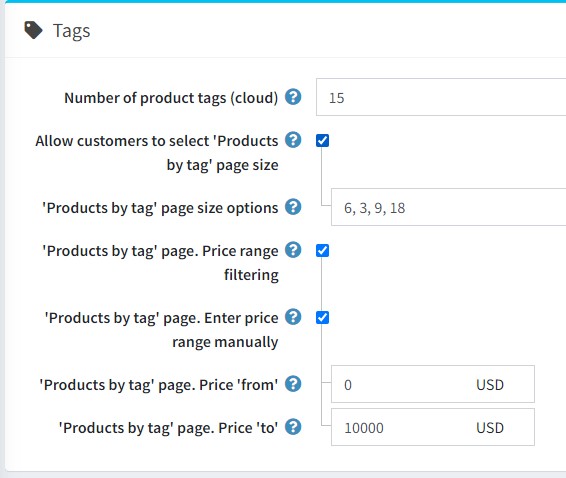View help icon for Price 'from'
The width and height of the screenshot is (566, 478).
coord(293,384)
